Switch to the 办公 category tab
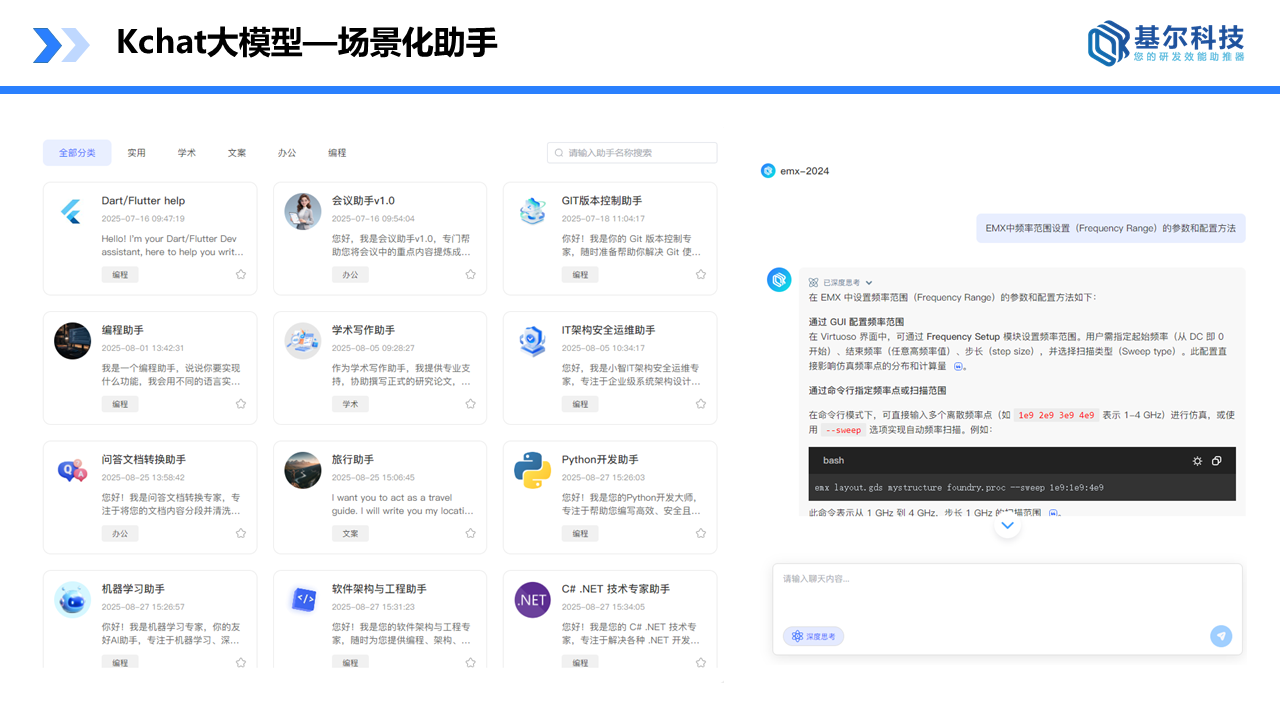This screenshot has width=1280, height=720. pyautogui.click(x=286, y=152)
